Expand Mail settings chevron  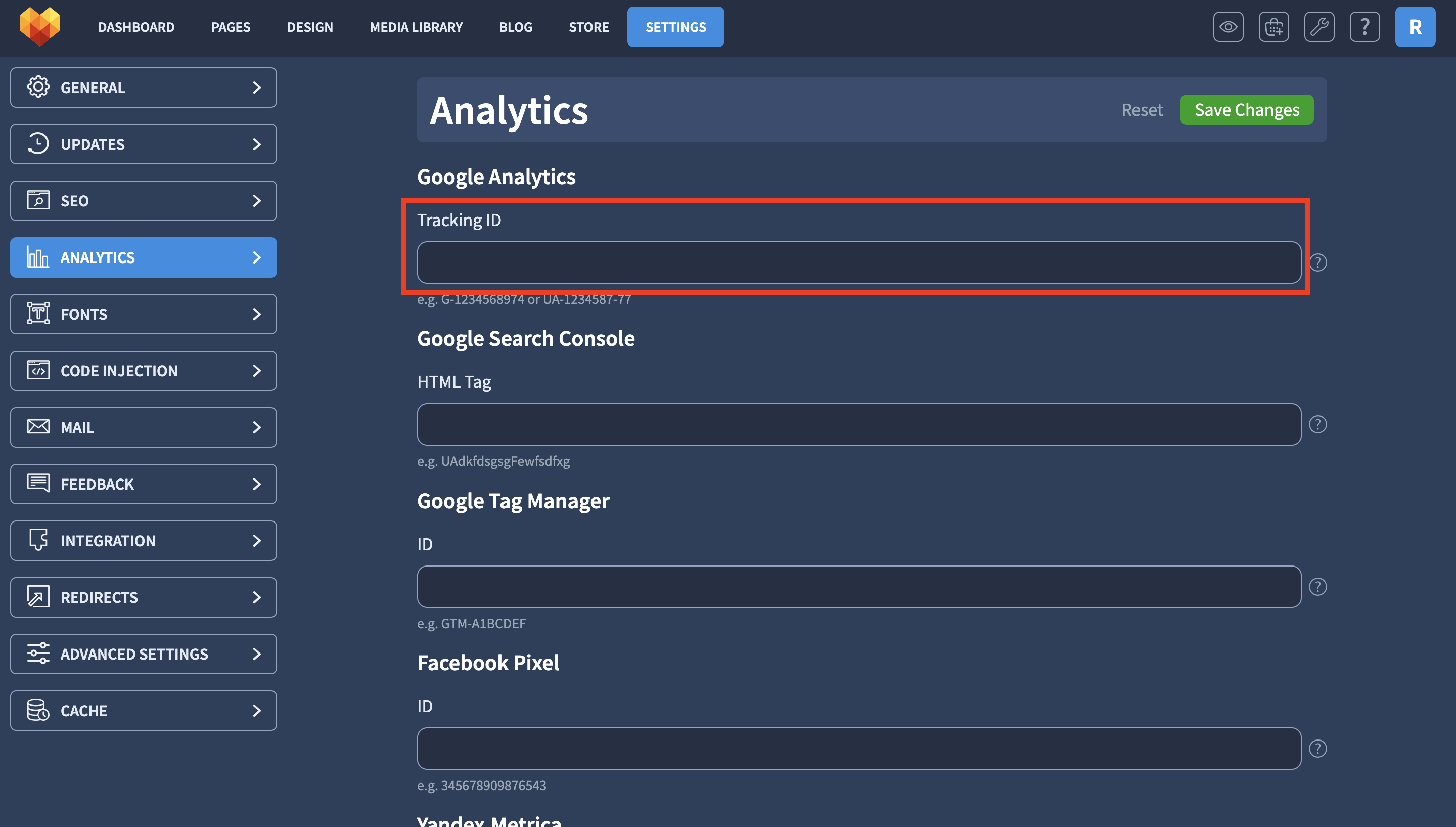coord(257,427)
